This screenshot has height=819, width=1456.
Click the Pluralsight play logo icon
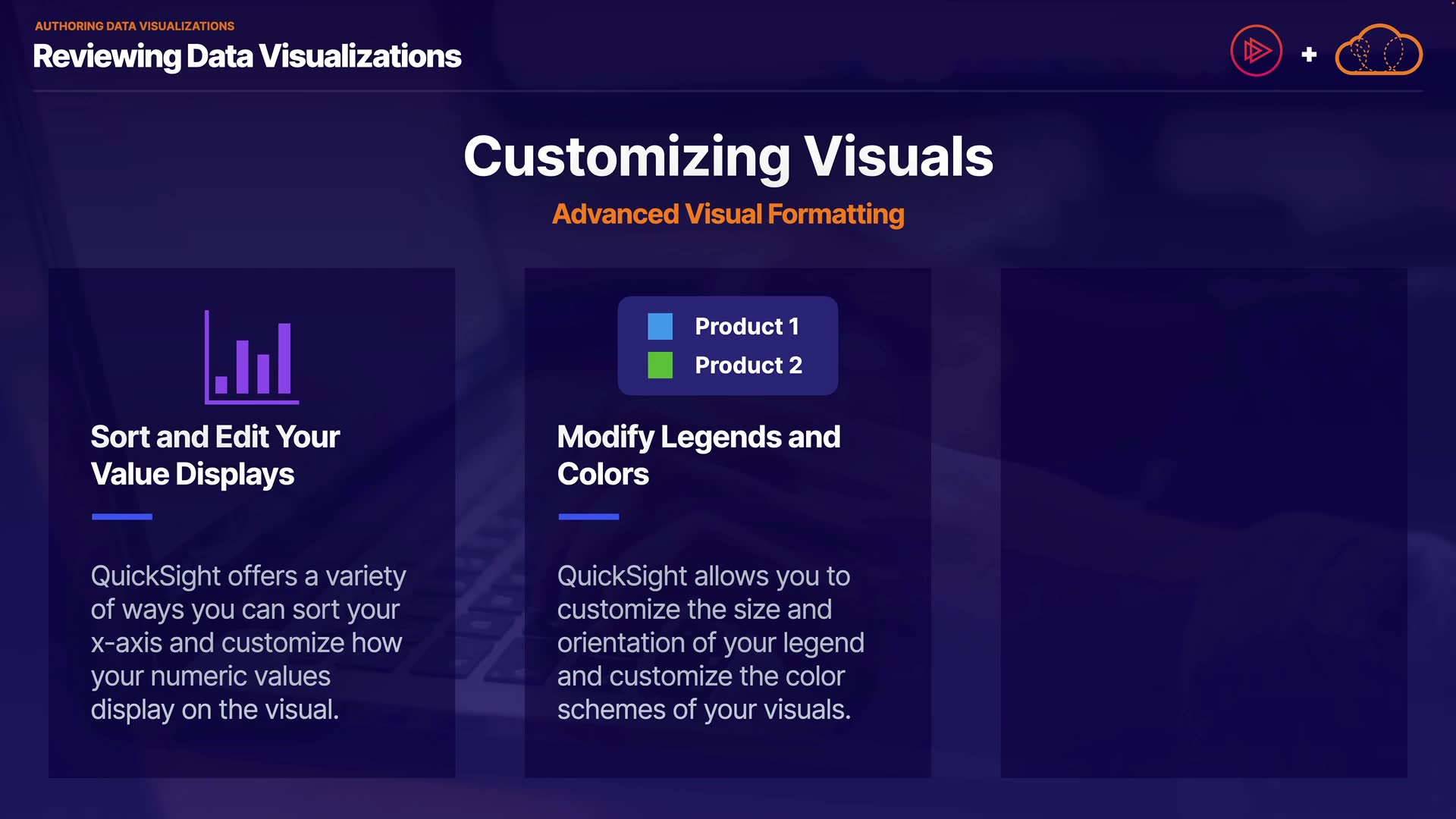[1256, 52]
